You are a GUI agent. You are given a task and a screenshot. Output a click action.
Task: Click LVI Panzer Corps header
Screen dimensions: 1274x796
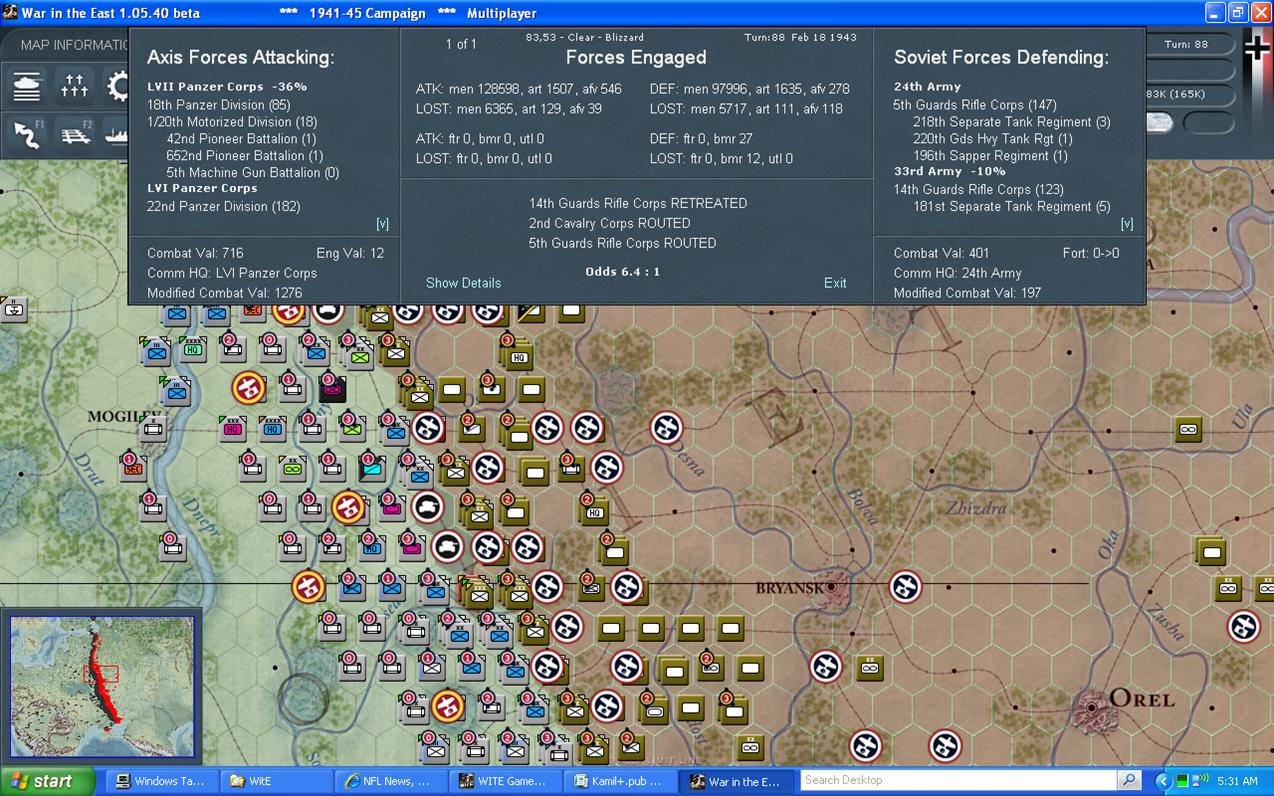click(x=202, y=188)
